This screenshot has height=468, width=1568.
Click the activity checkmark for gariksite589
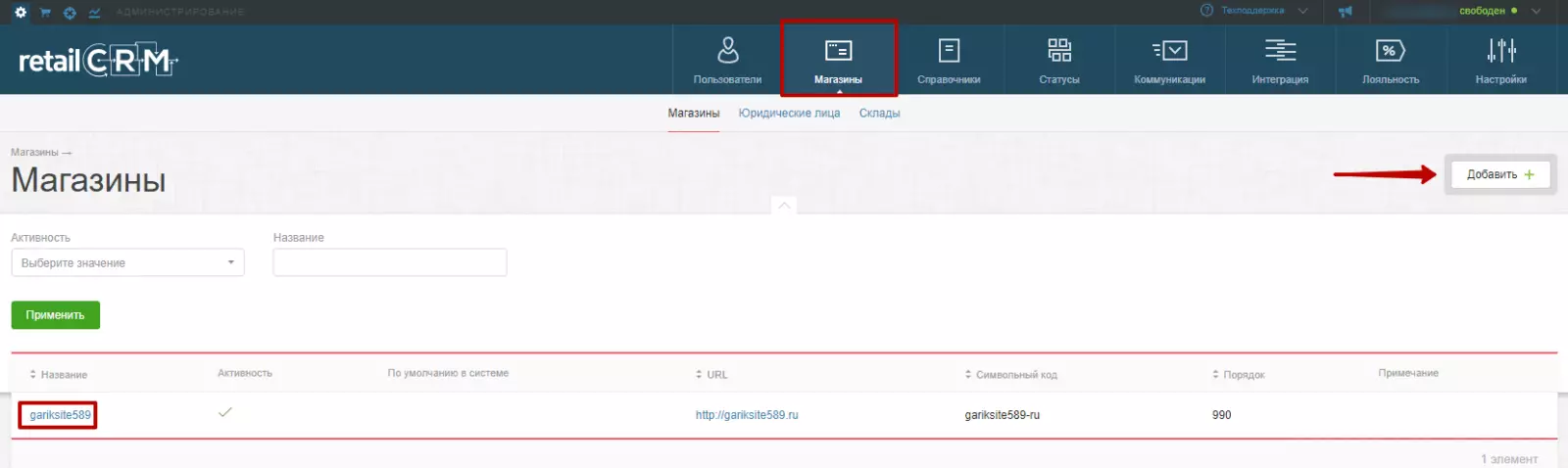[x=225, y=412]
